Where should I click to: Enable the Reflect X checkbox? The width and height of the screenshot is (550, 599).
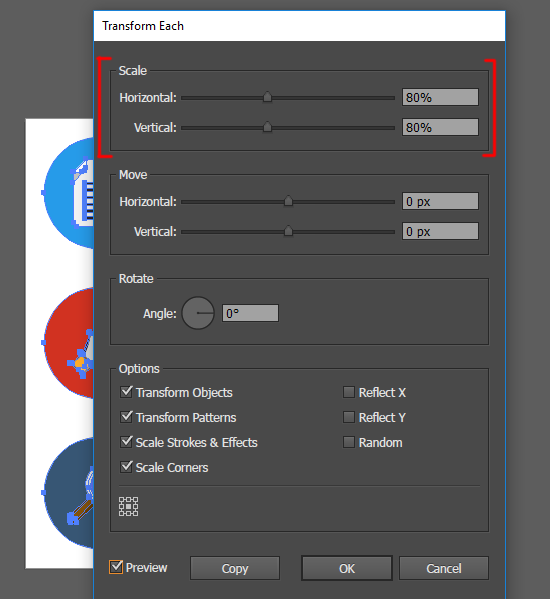click(348, 392)
